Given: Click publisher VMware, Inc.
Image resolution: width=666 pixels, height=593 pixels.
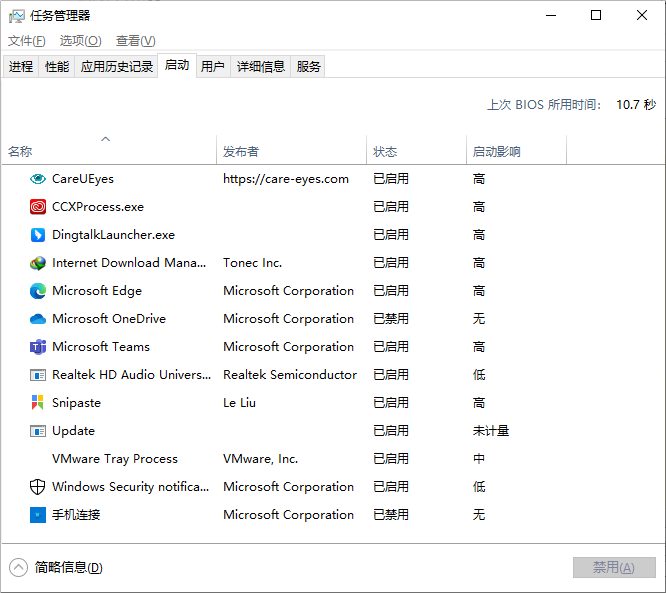Looking at the screenshot, I should (260, 459).
